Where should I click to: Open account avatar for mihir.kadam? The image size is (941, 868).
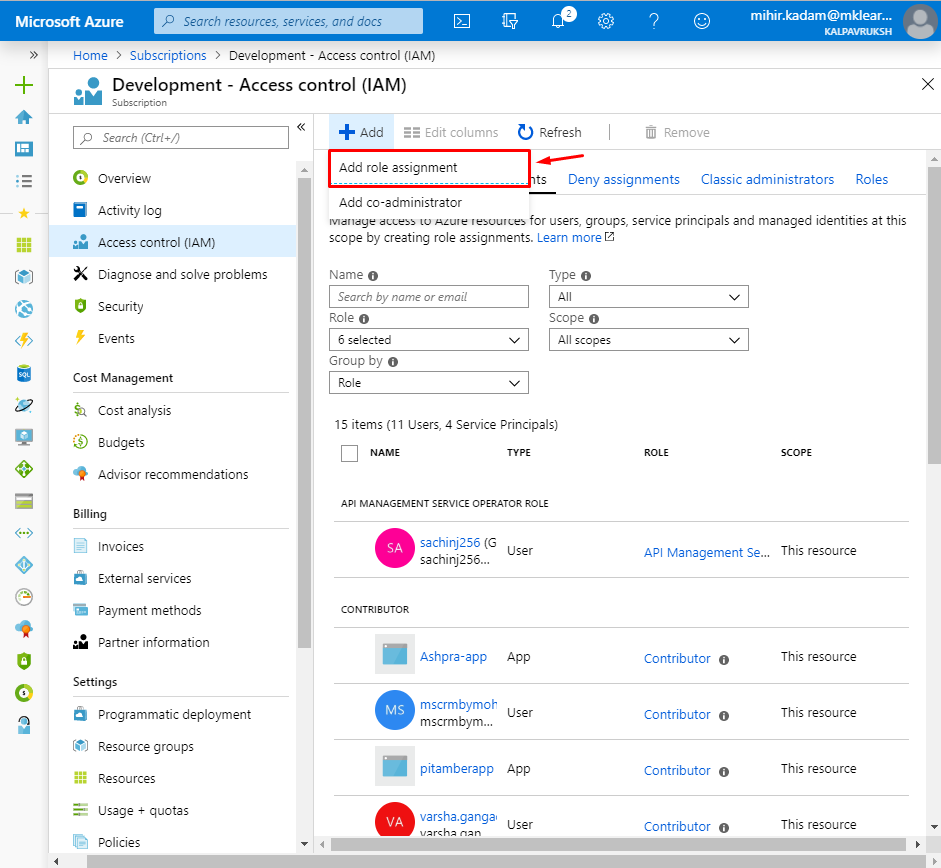pyautogui.click(x=919, y=22)
